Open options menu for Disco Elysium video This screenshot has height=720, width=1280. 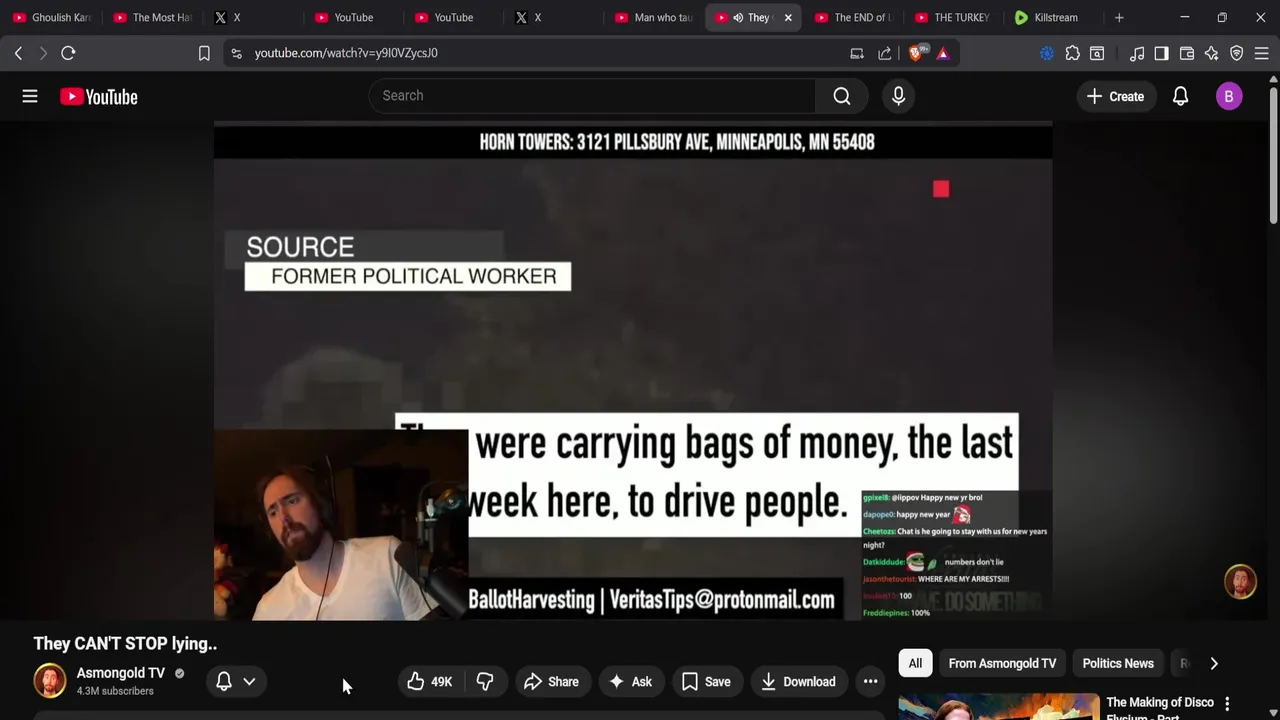(x=1227, y=705)
